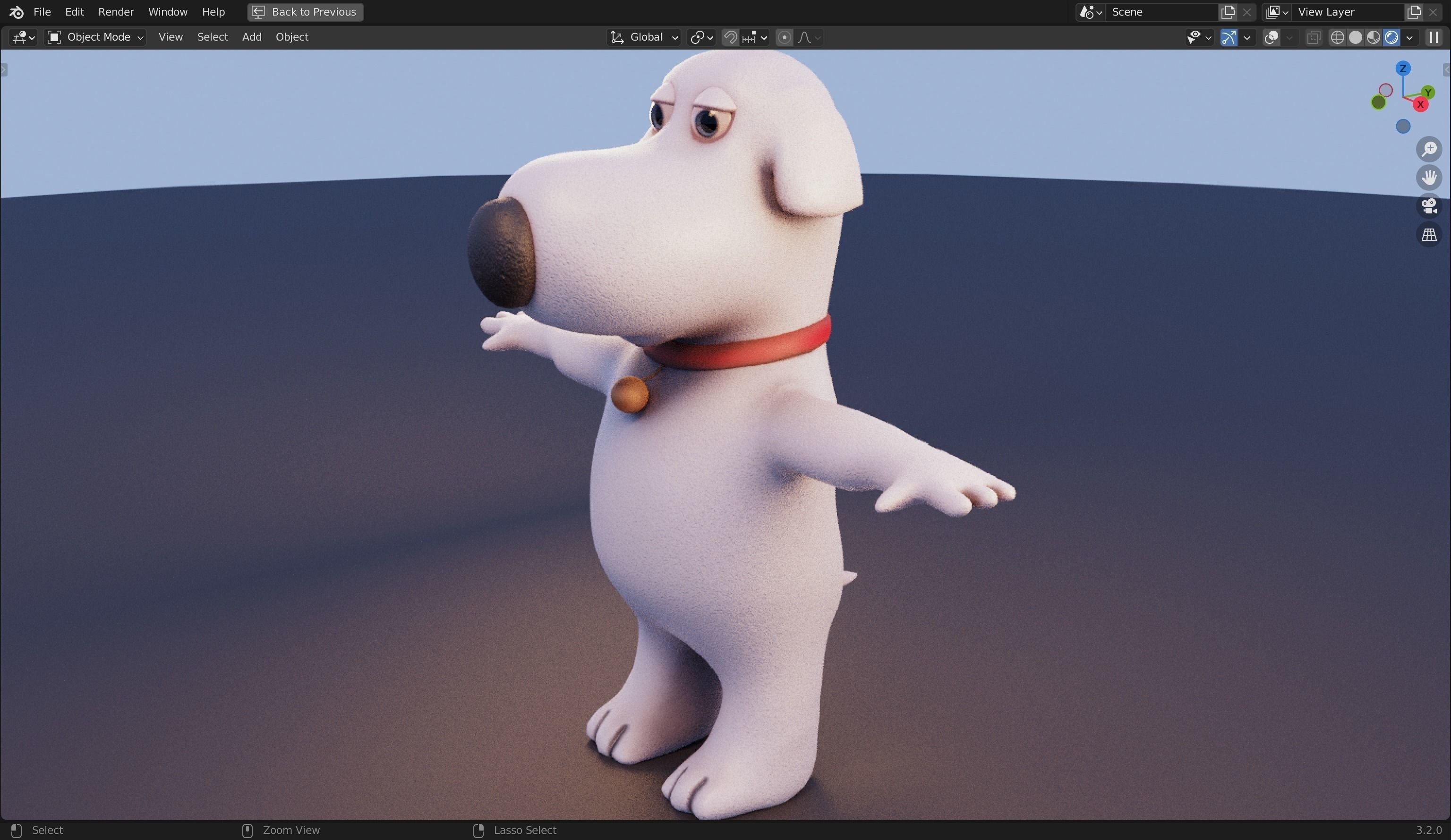
Task: Open the snapping increment options dropdown
Action: [x=755, y=37]
